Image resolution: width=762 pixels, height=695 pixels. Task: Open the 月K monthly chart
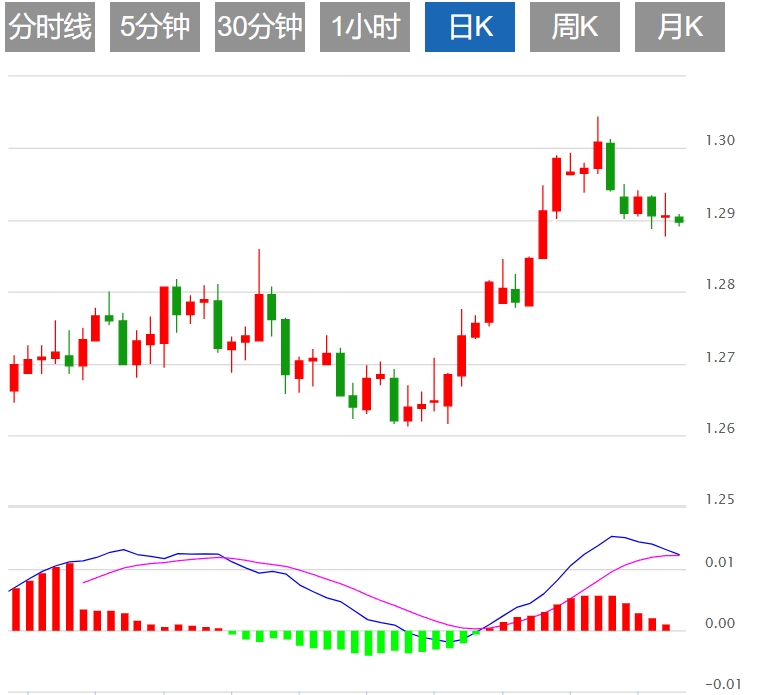(x=680, y=27)
